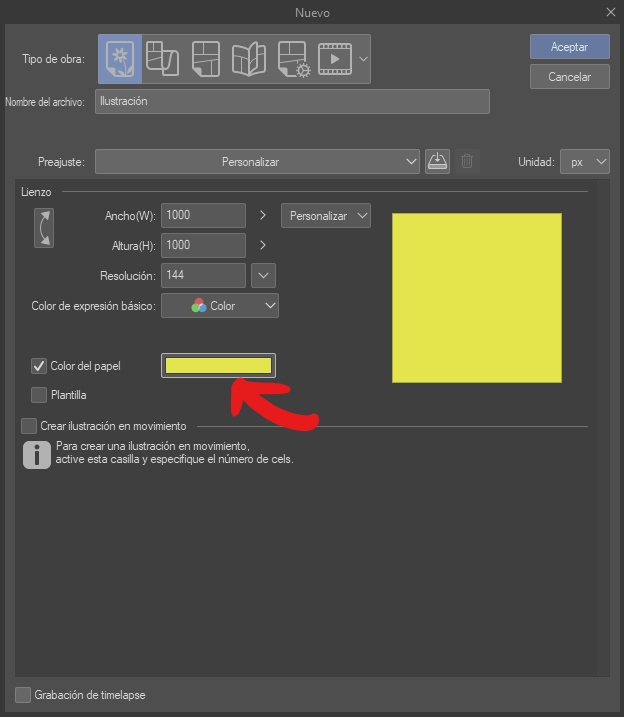Click the Nombre del archivo text field
Viewport: 624px width, 717px height.
pos(292,101)
